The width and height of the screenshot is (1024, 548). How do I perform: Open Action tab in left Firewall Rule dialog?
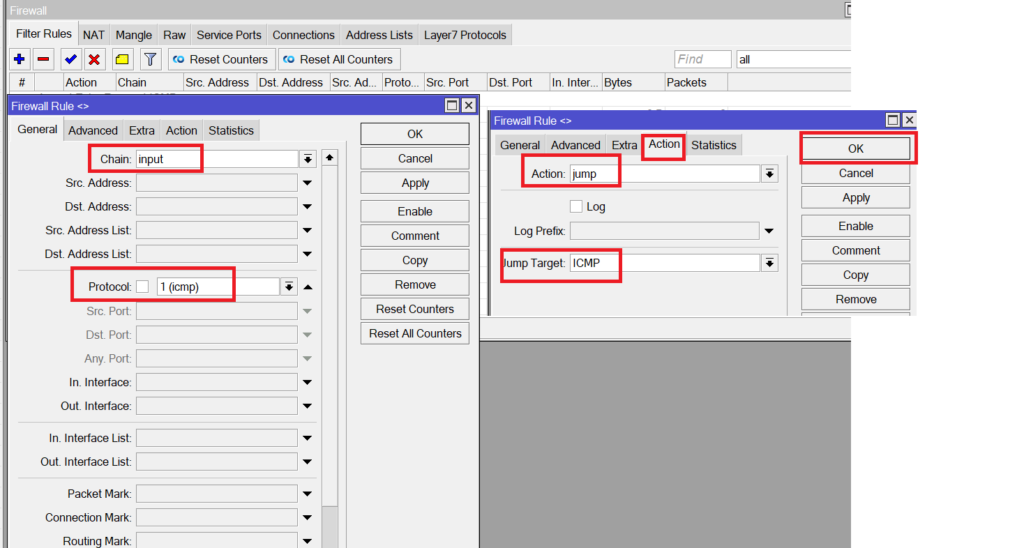pos(182,131)
